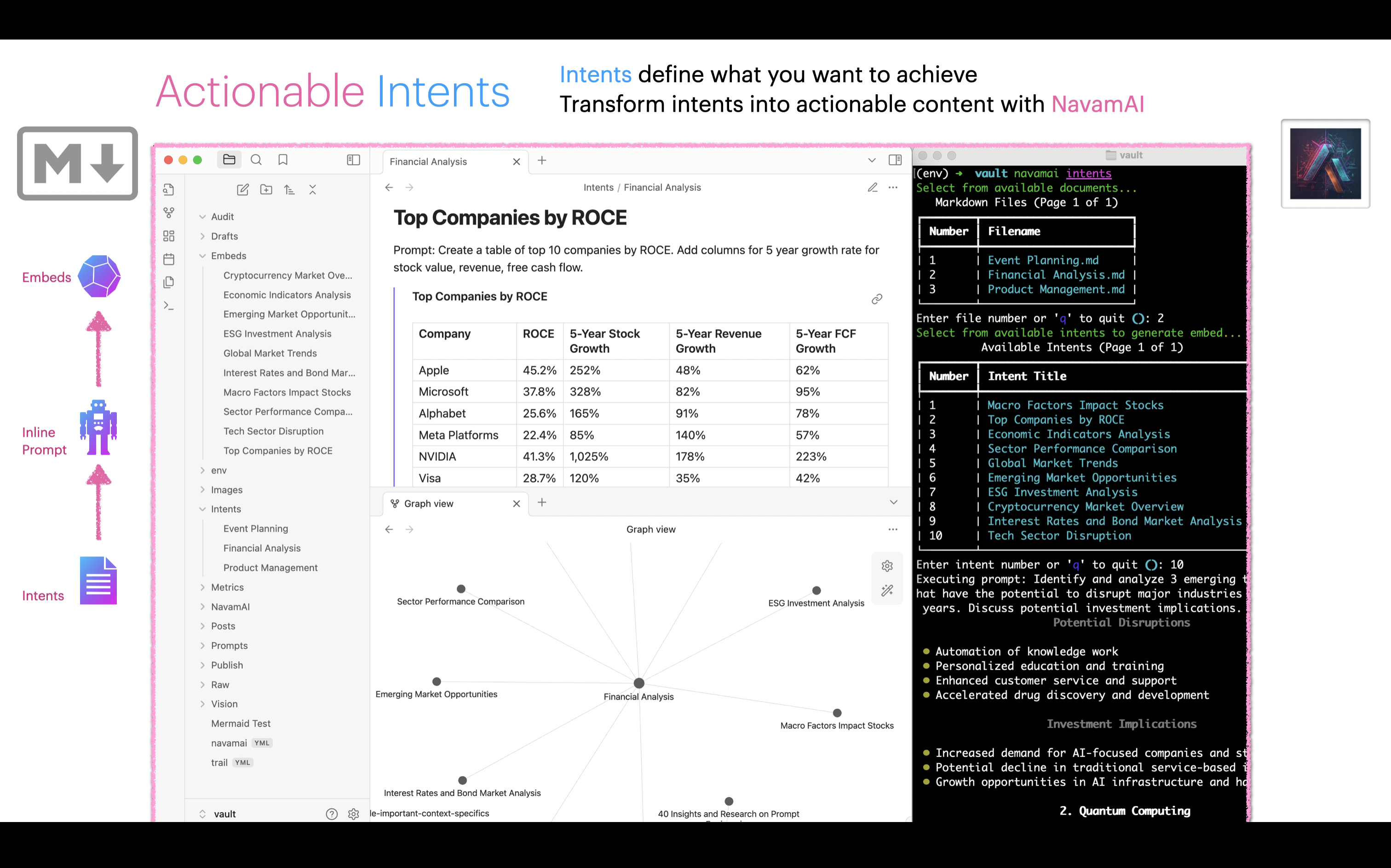Toggle the left sidebar panel
1391x868 pixels.
(353, 160)
